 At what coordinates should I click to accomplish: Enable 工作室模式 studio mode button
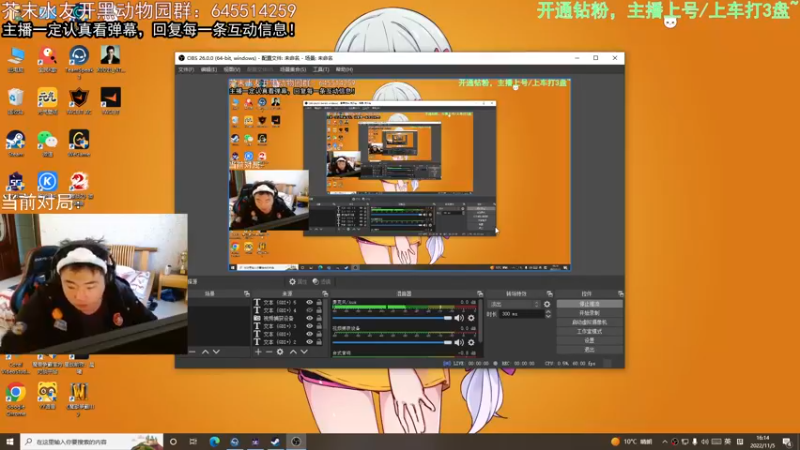589,332
